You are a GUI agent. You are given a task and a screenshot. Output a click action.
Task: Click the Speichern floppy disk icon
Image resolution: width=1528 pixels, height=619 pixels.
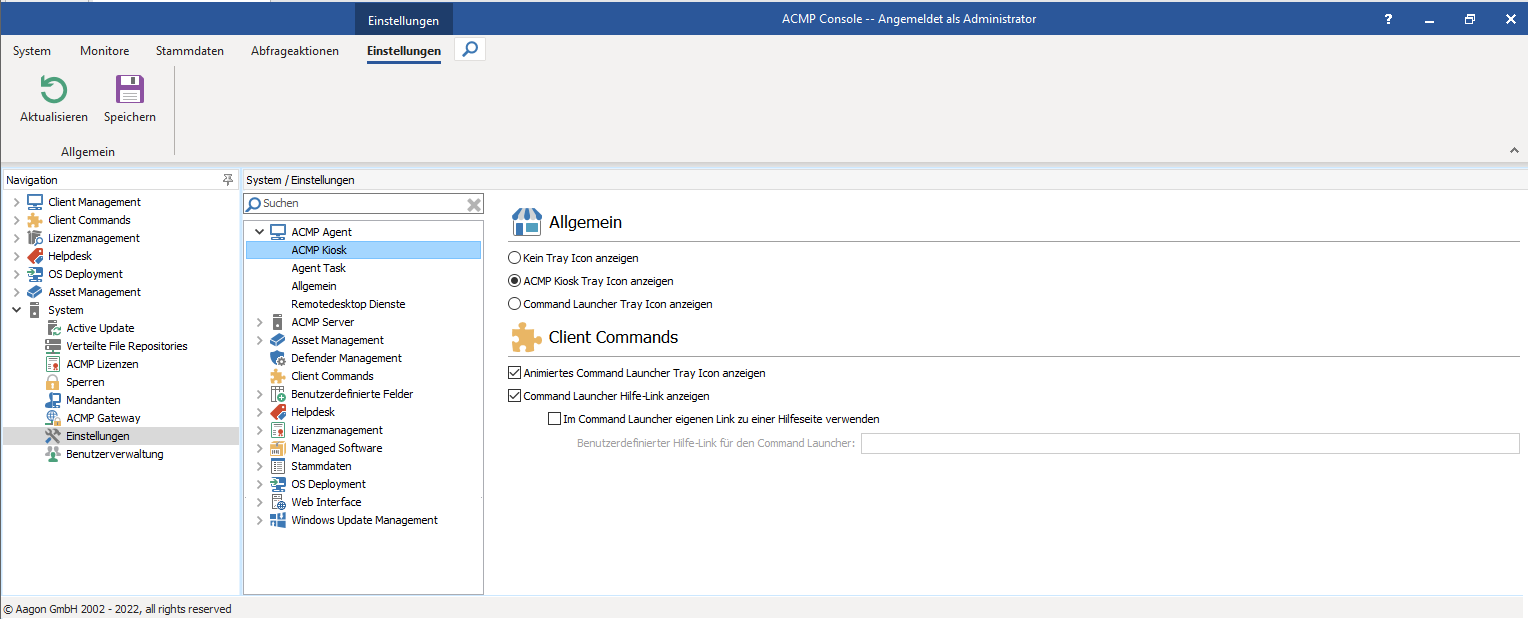tap(130, 91)
